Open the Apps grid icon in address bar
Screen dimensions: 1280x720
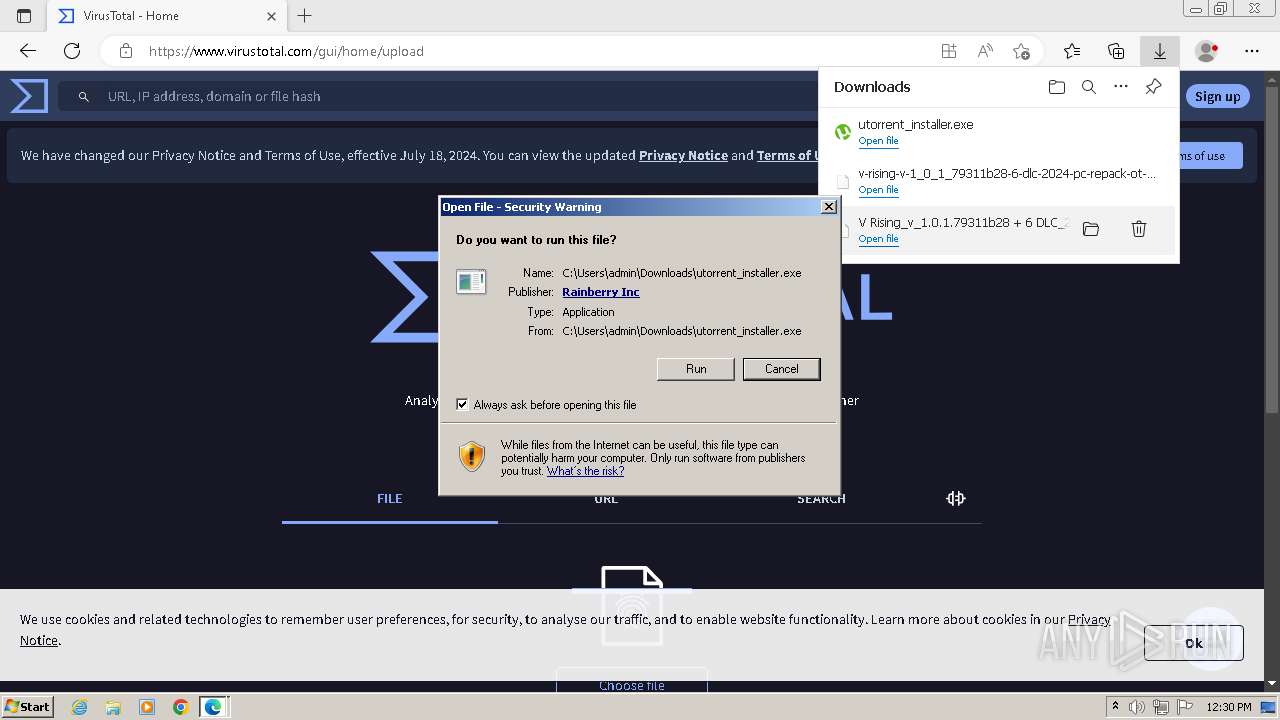tap(949, 51)
